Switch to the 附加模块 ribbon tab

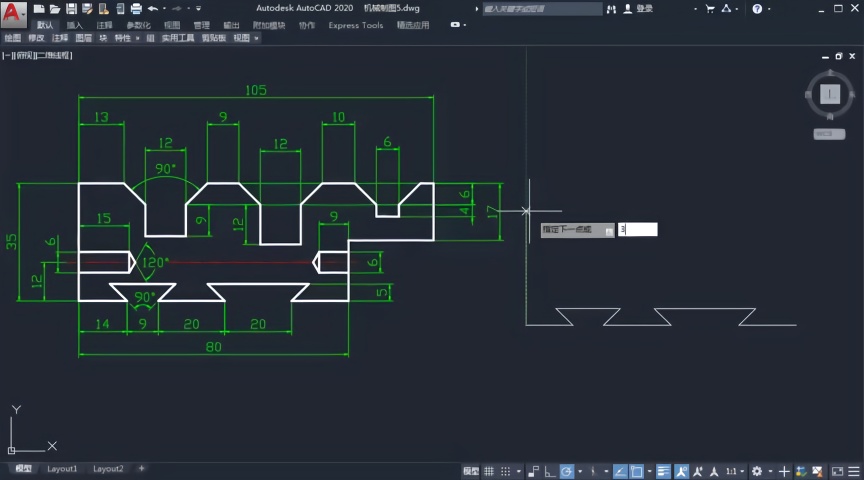269,25
